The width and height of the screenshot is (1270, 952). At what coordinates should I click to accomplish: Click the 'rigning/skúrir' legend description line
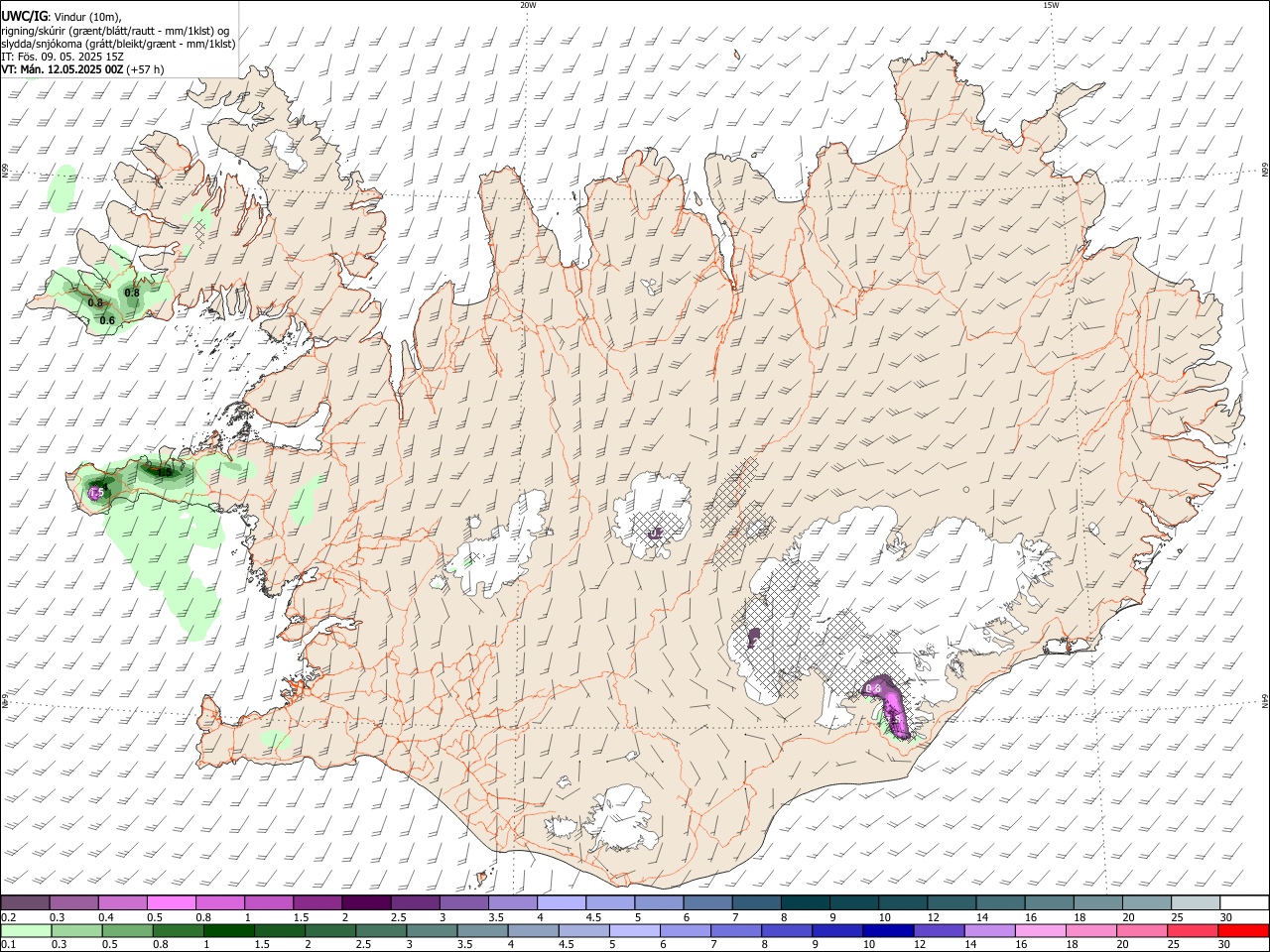[x=114, y=30]
